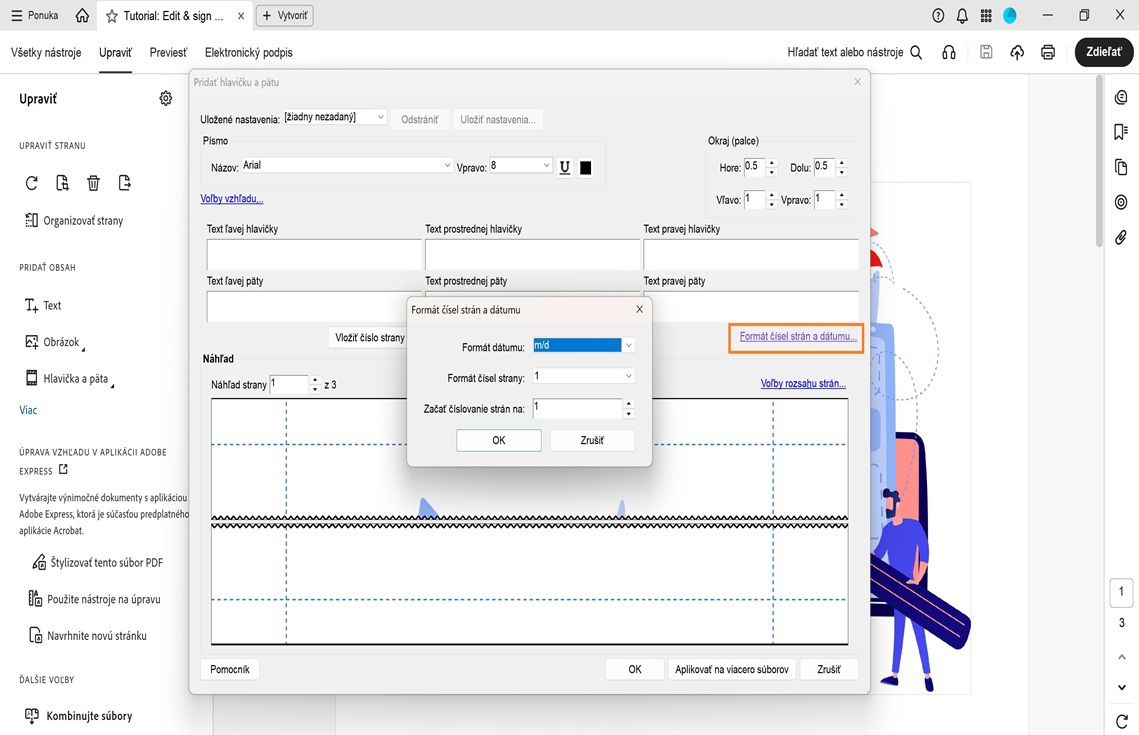Click the Viac link
The height and width of the screenshot is (735, 1139).
28,410
